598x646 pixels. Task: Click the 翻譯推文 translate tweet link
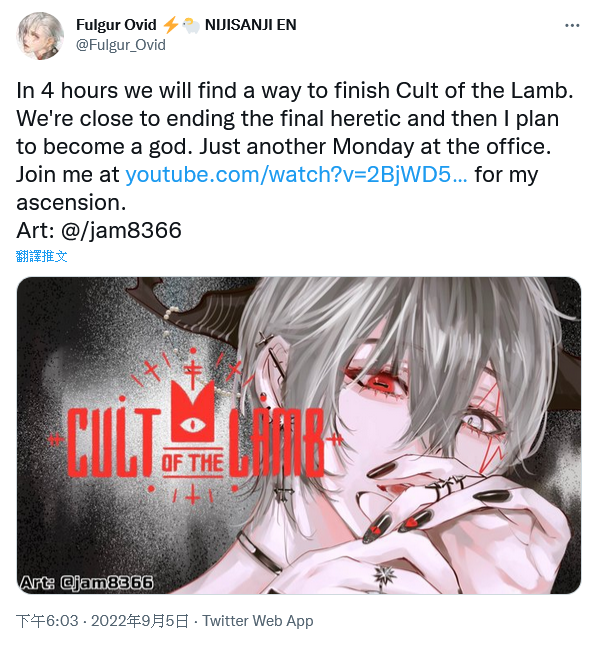42,256
